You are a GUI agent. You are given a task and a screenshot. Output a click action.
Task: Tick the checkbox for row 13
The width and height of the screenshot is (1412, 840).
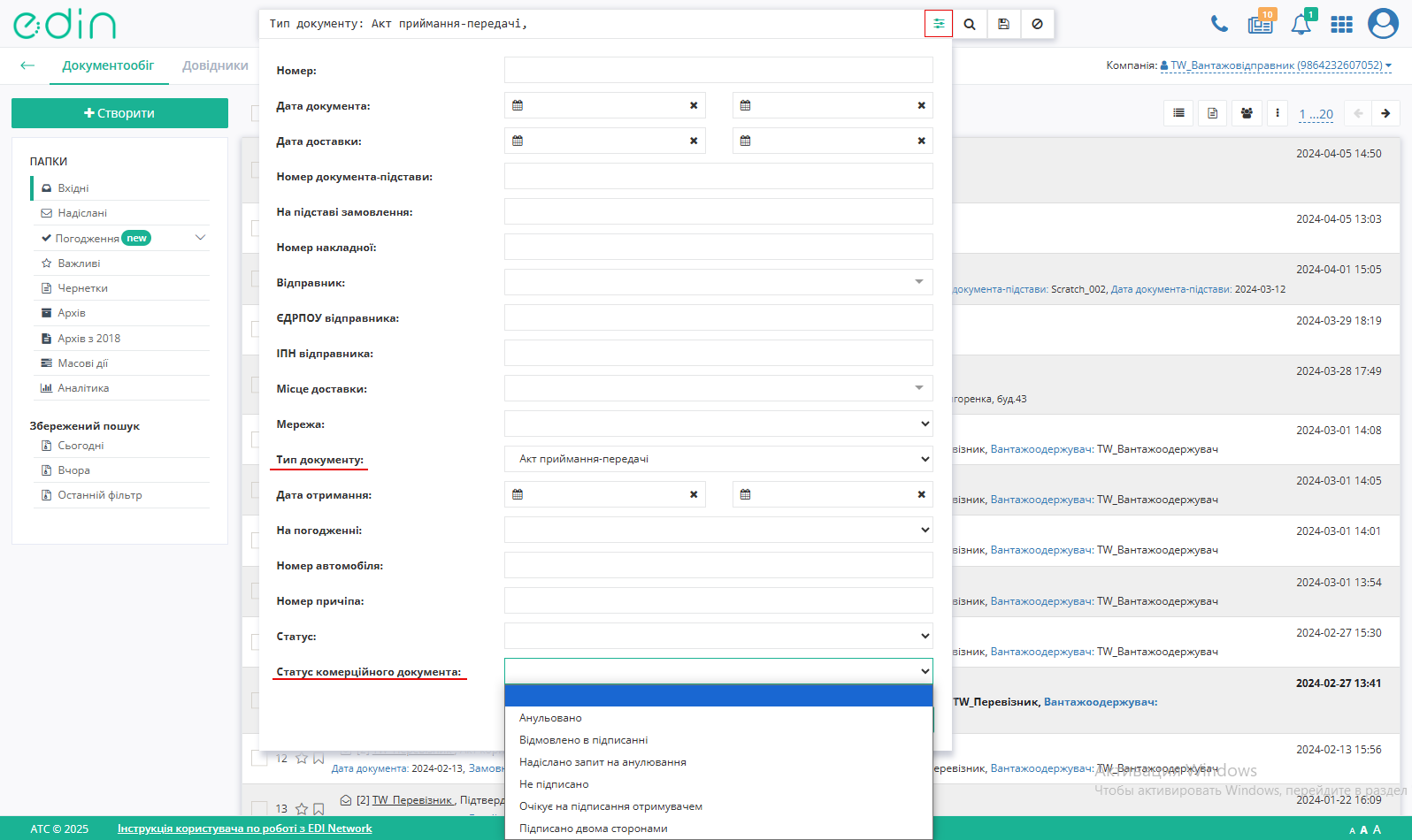(259, 809)
